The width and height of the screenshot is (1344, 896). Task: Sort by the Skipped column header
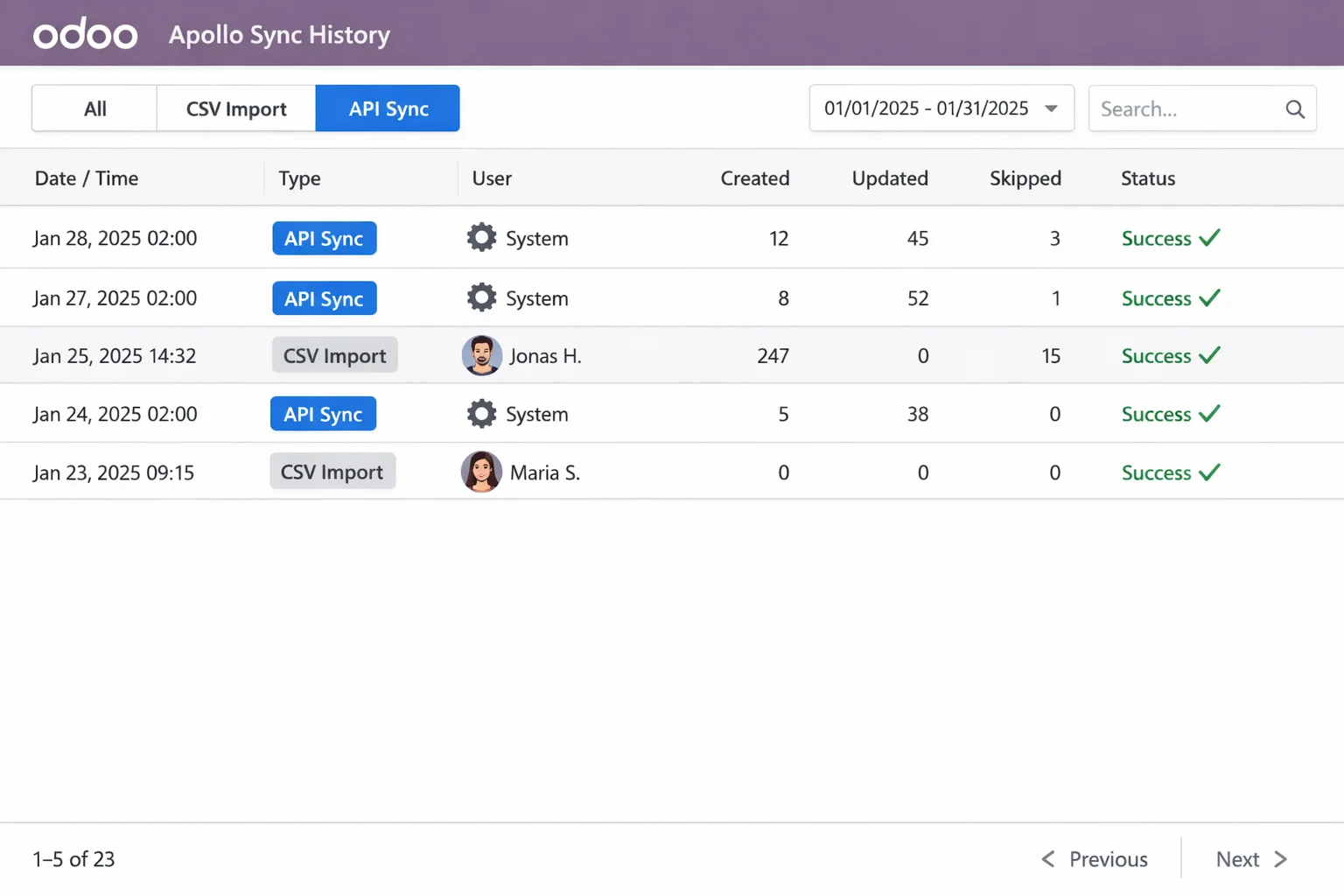(1025, 178)
